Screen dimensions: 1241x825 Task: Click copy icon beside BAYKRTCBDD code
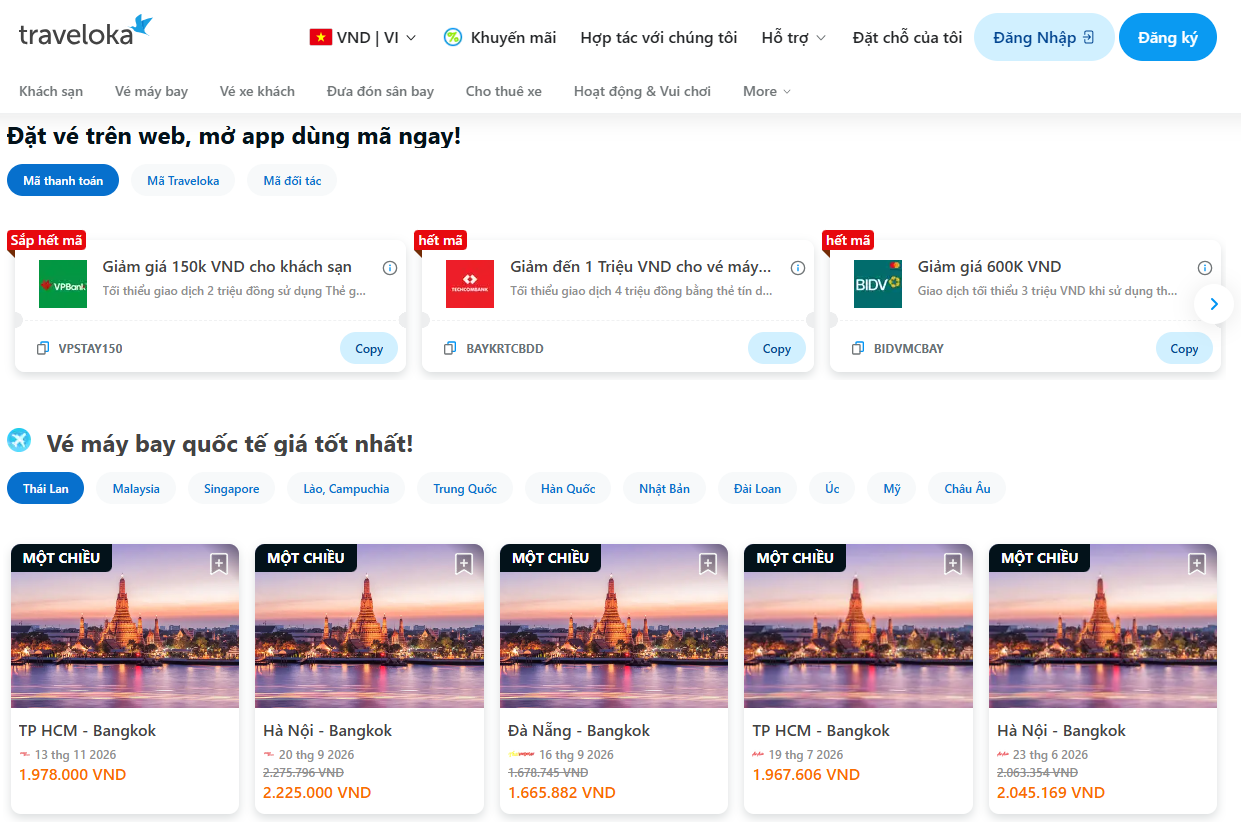tap(450, 349)
